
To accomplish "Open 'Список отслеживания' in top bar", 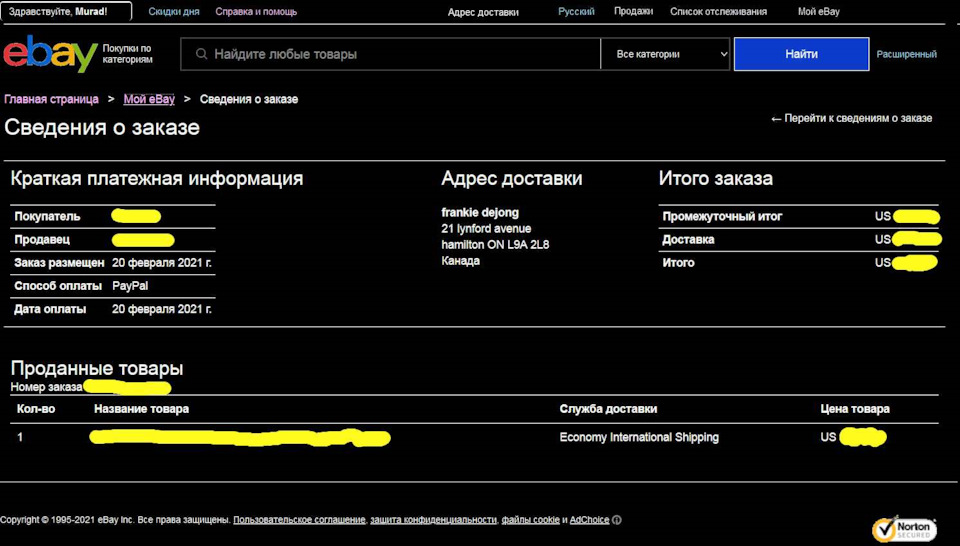I will (718, 12).
